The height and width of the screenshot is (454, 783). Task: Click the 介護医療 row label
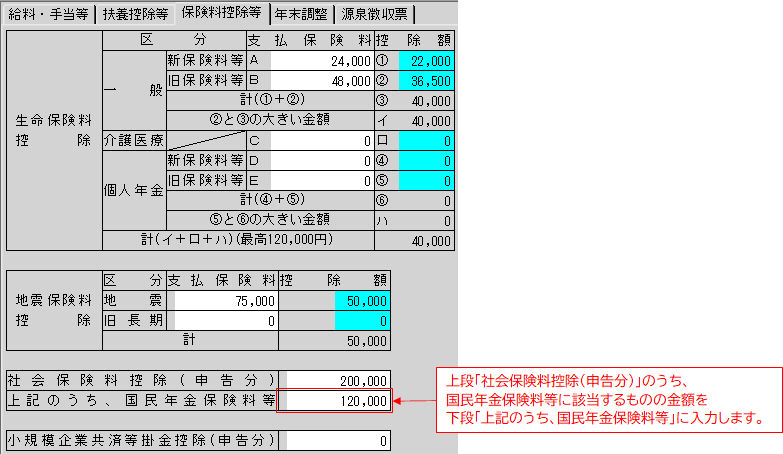click(x=134, y=141)
